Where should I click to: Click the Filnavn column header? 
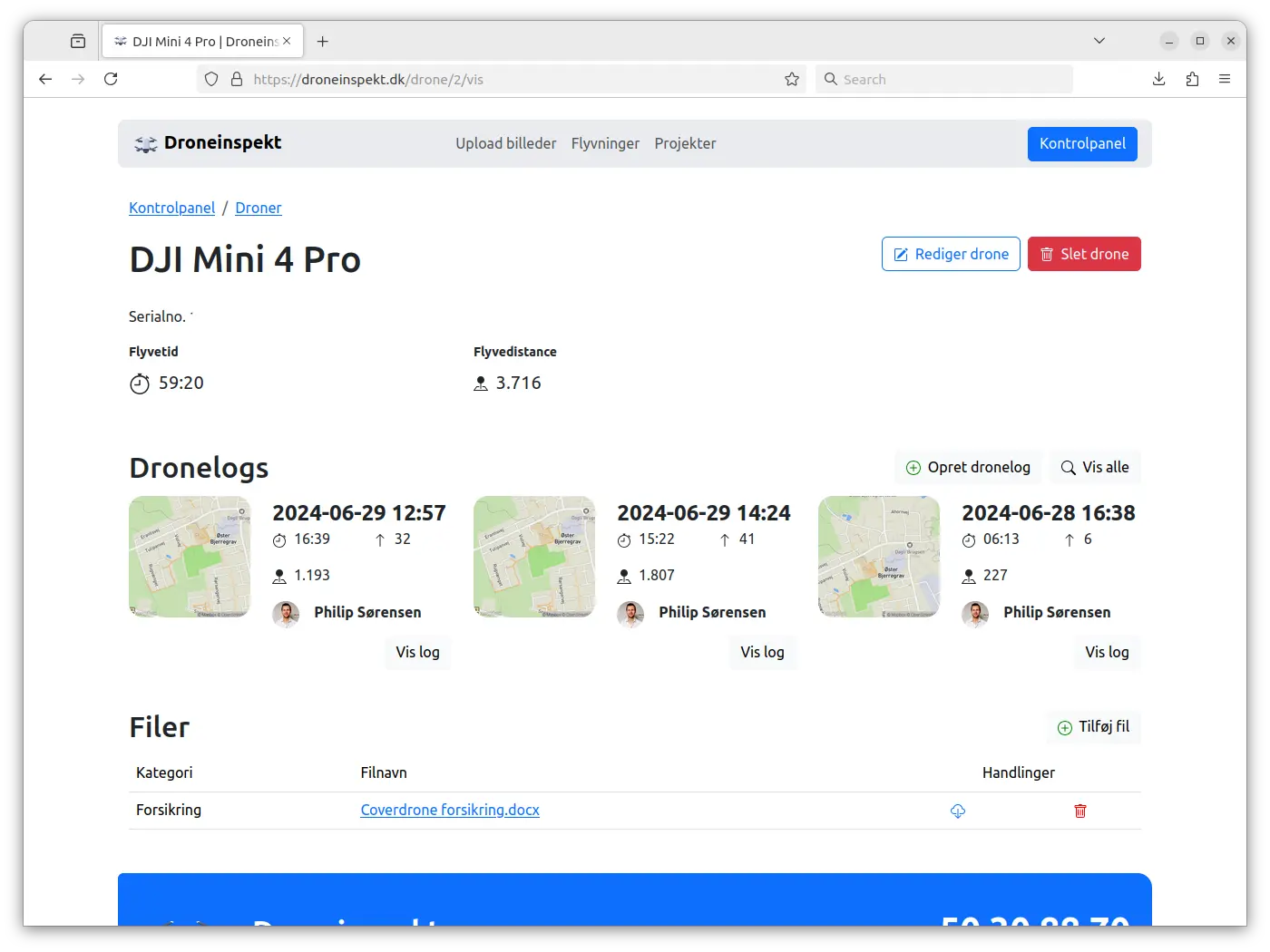384,772
